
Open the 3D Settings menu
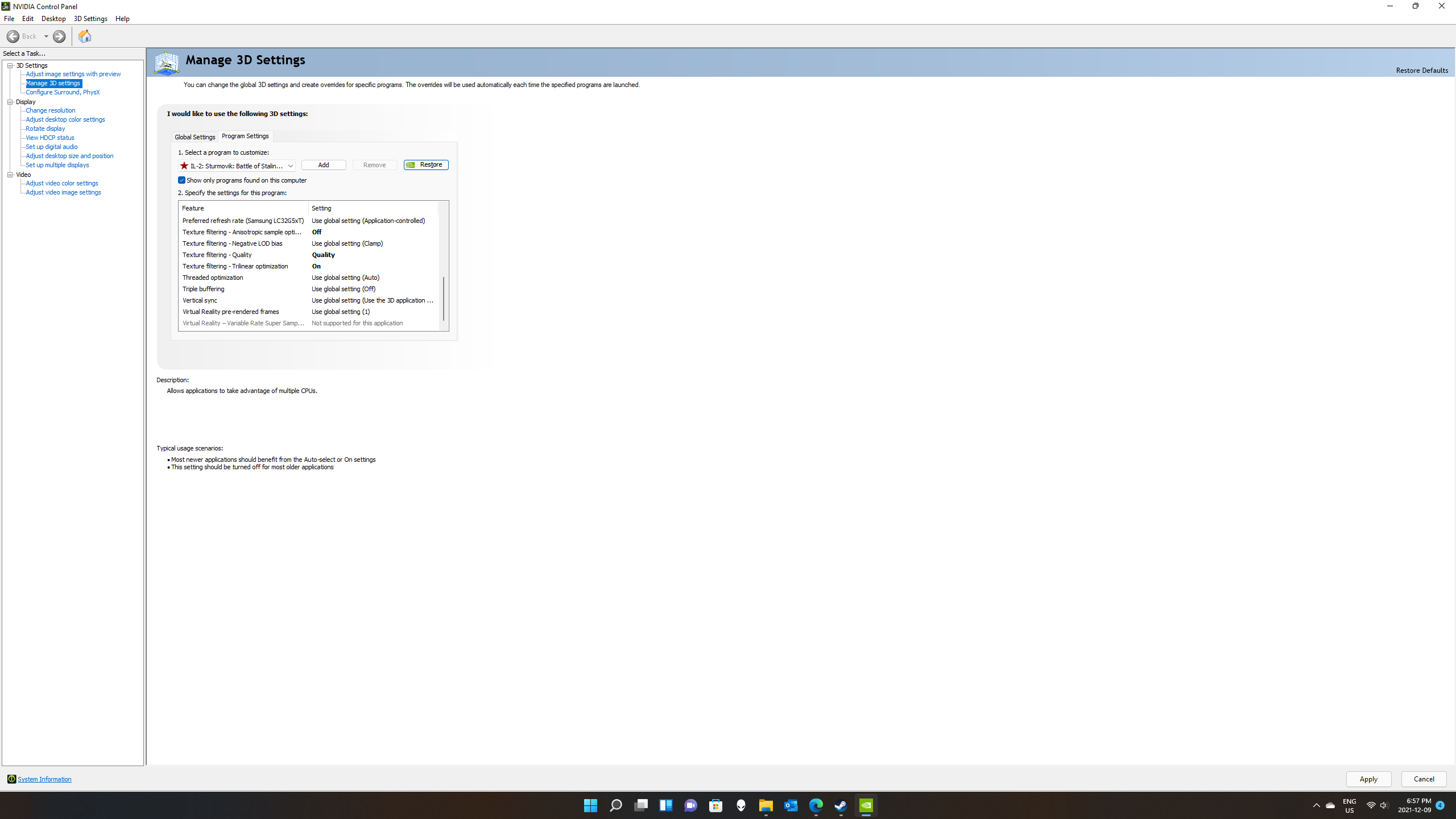(x=90, y=19)
